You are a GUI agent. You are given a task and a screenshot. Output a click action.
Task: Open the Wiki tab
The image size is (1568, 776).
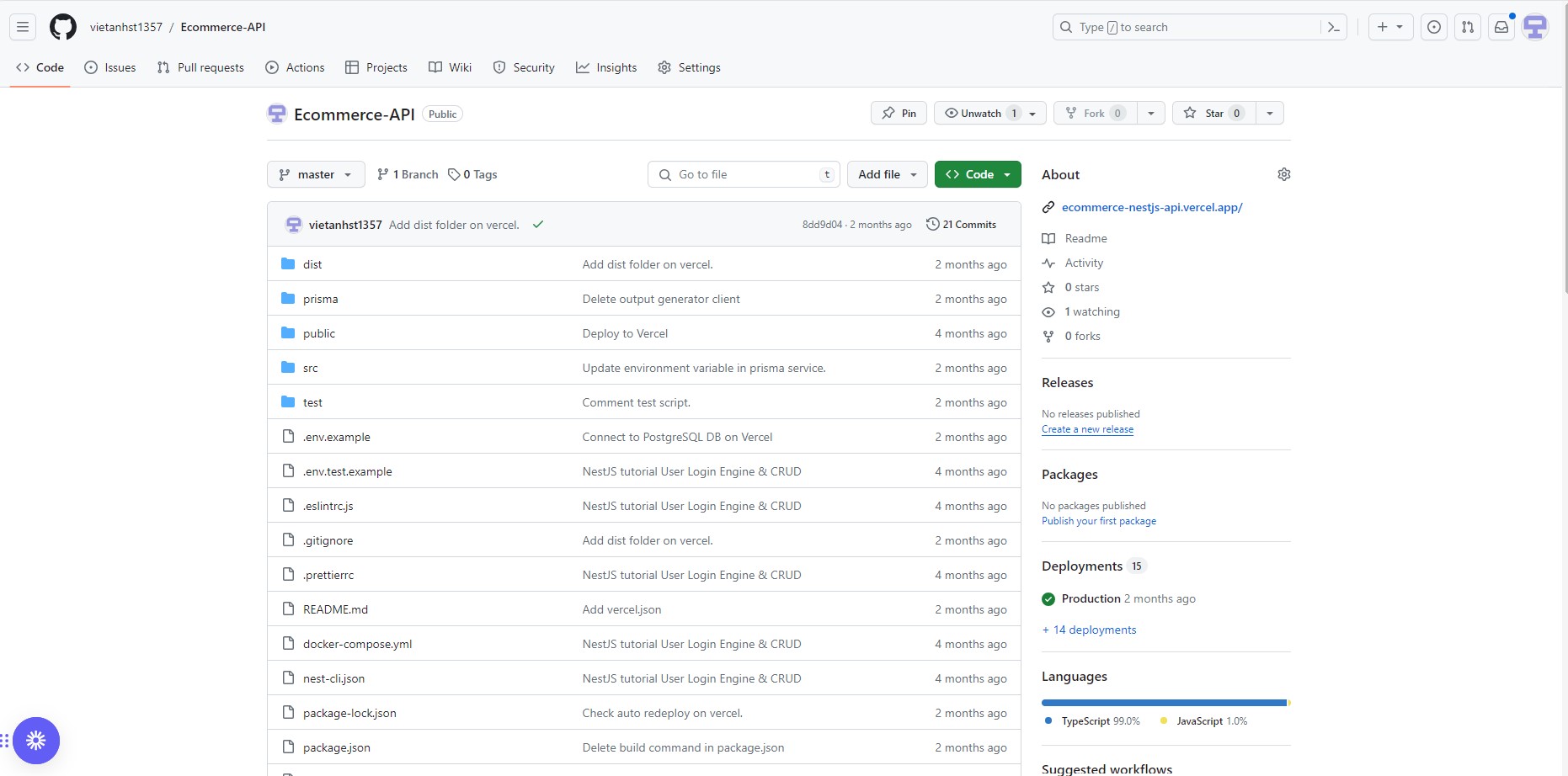(450, 67)
